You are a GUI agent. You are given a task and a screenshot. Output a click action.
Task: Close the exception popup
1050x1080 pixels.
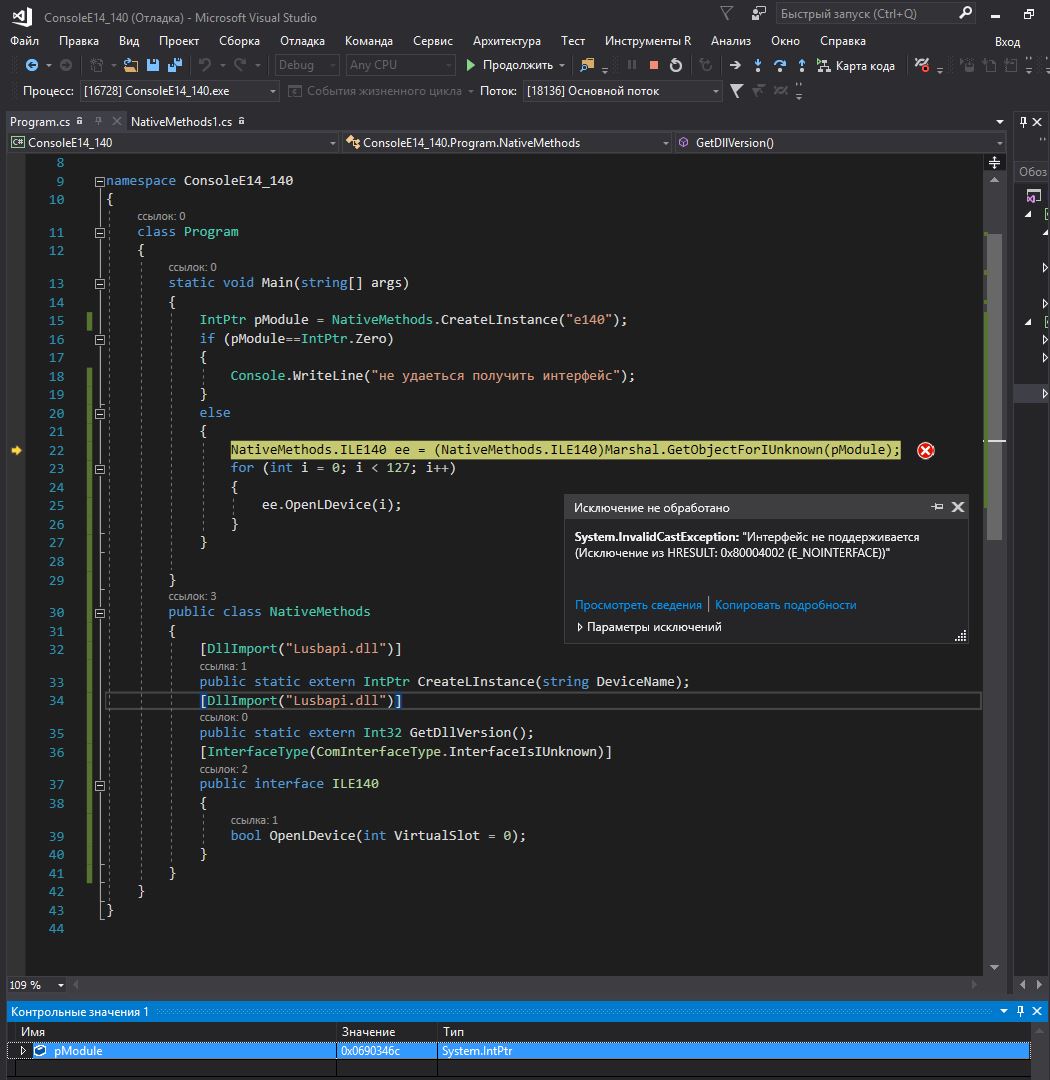(x=958, y=507)
